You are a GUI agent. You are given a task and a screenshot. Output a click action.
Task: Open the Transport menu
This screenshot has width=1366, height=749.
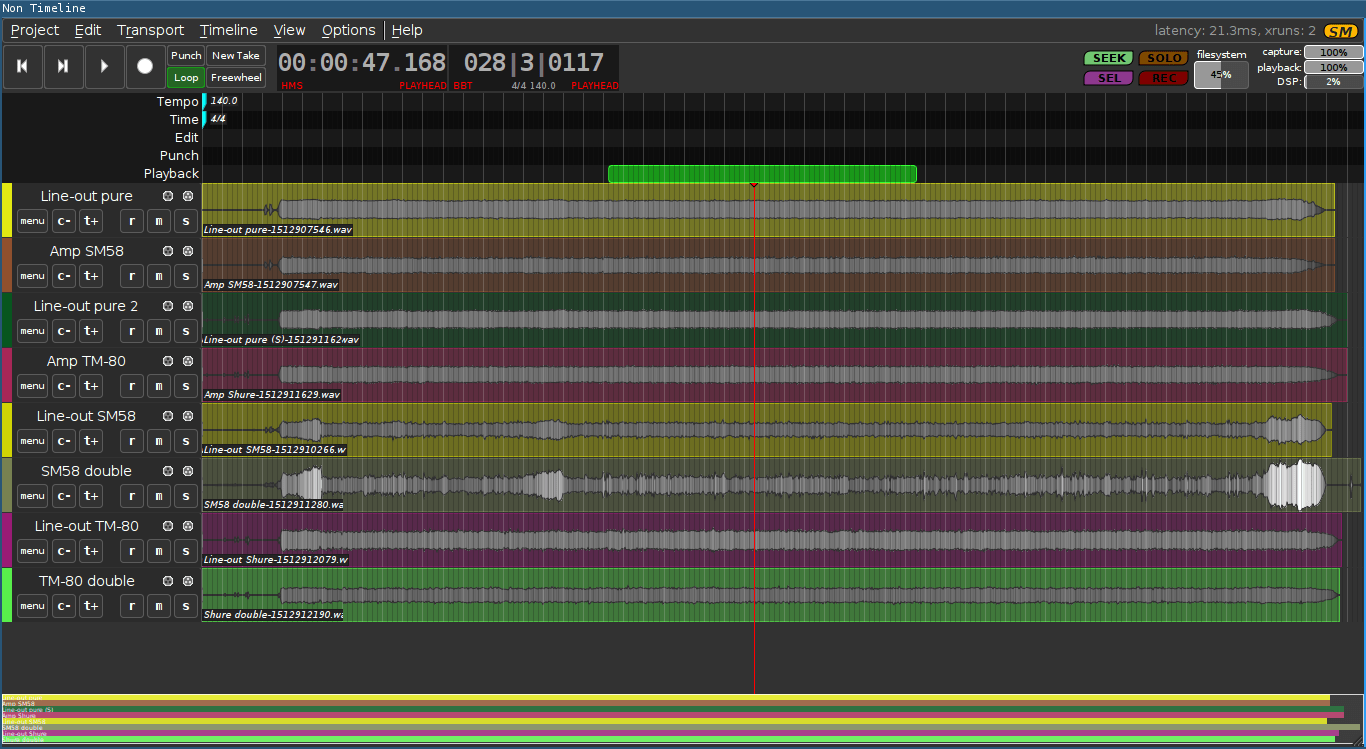click(150, 30)
